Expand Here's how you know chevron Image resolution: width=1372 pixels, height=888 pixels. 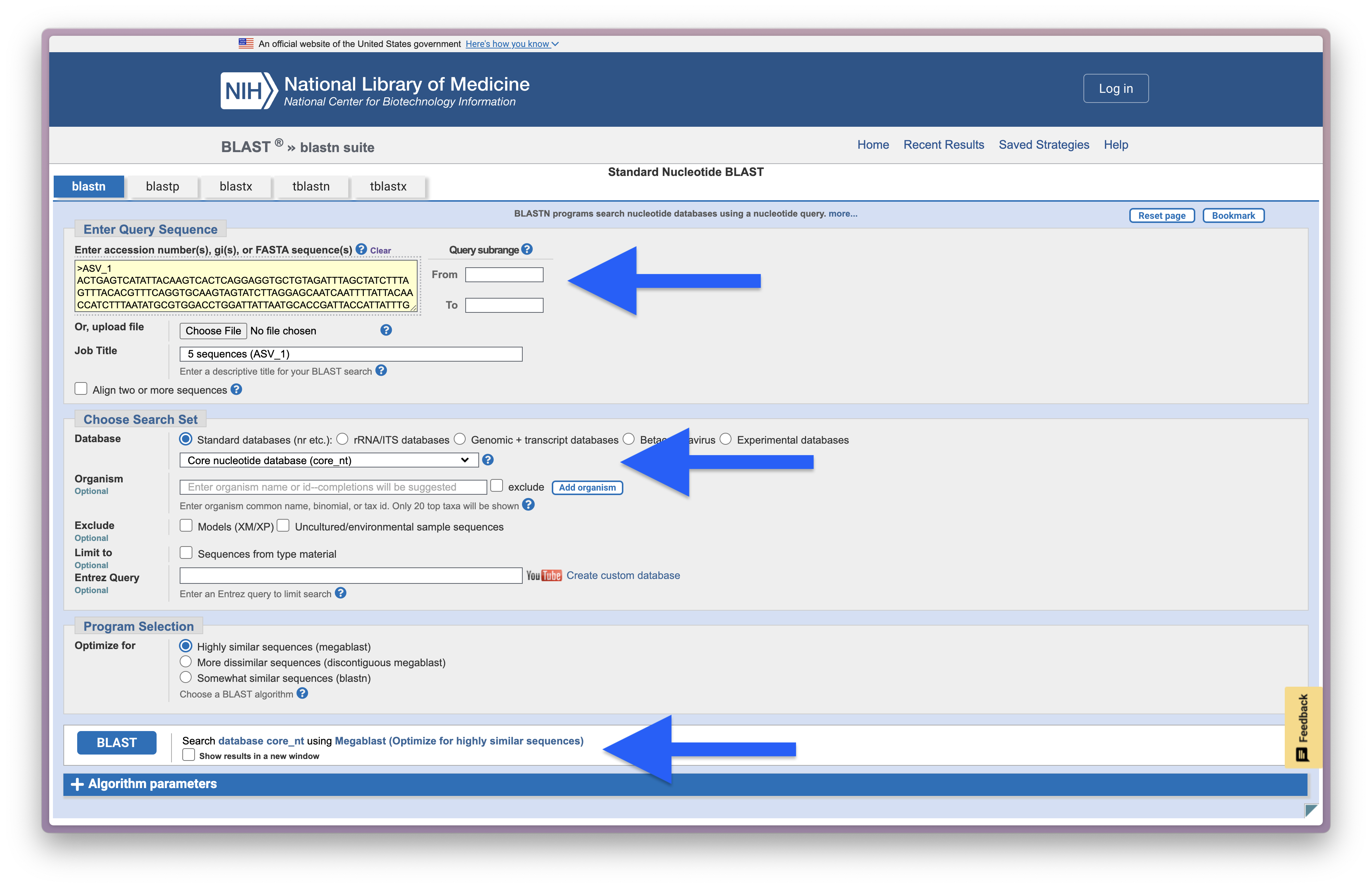pos(555,44)
